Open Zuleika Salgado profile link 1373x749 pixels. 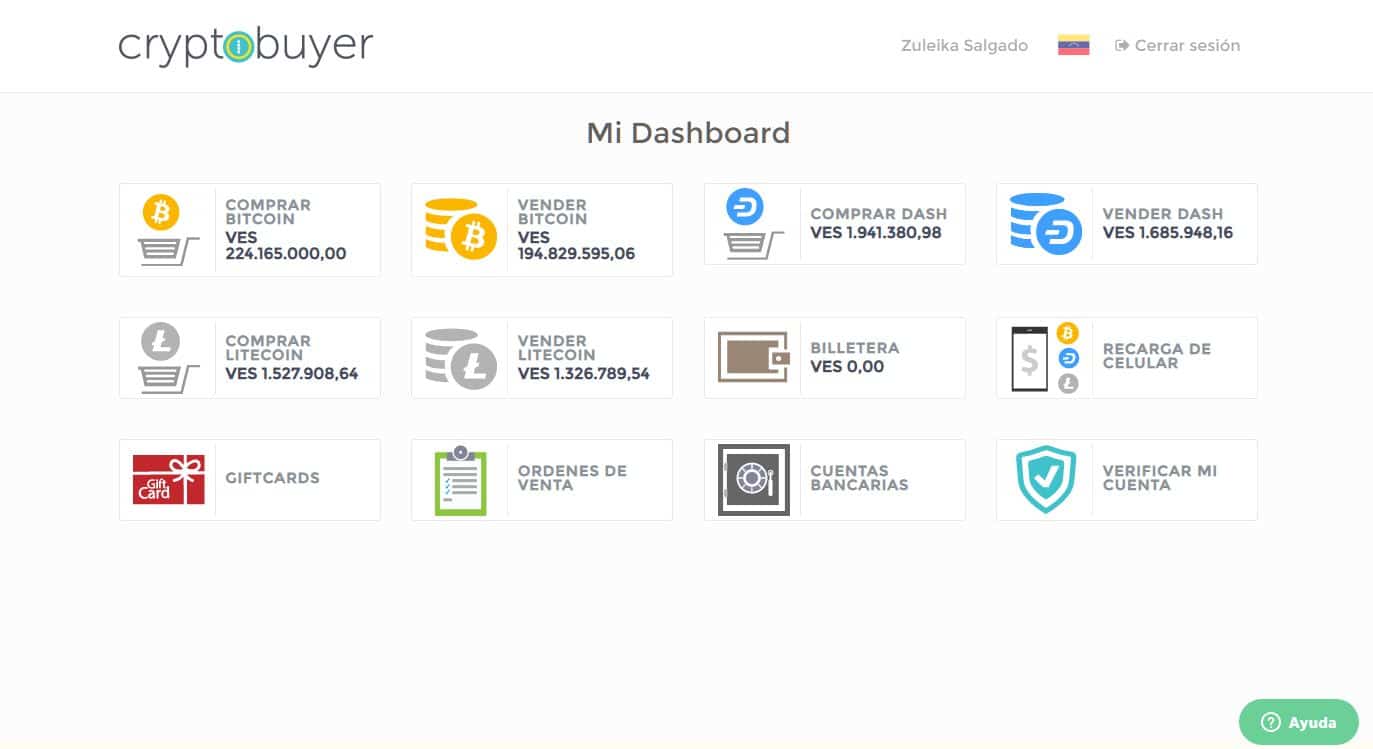[x=964, y=45]
